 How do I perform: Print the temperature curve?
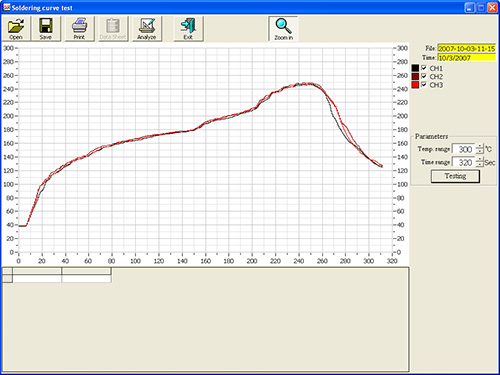79,29
